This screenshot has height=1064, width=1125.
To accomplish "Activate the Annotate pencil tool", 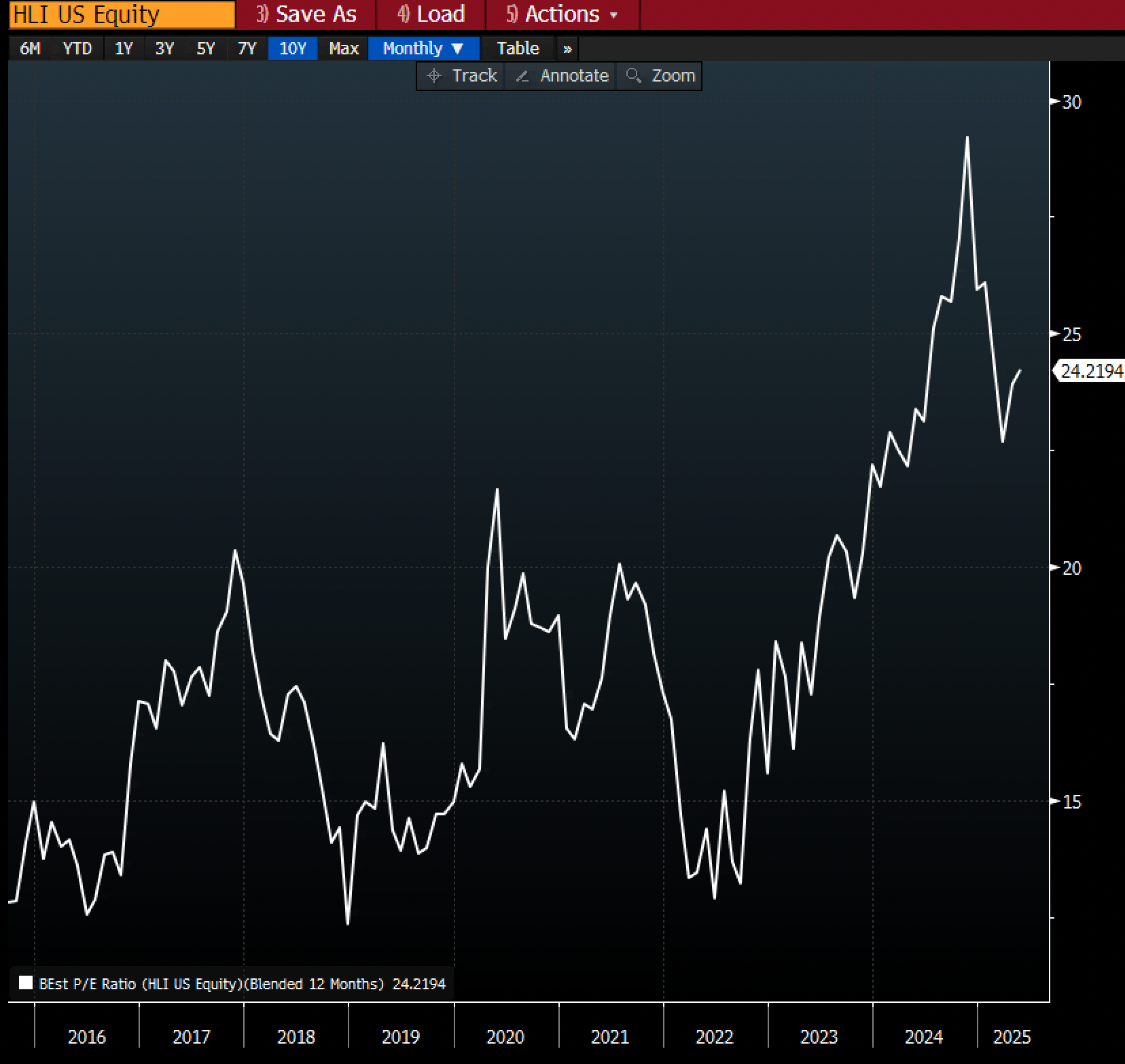I will [x=561, y=75].
